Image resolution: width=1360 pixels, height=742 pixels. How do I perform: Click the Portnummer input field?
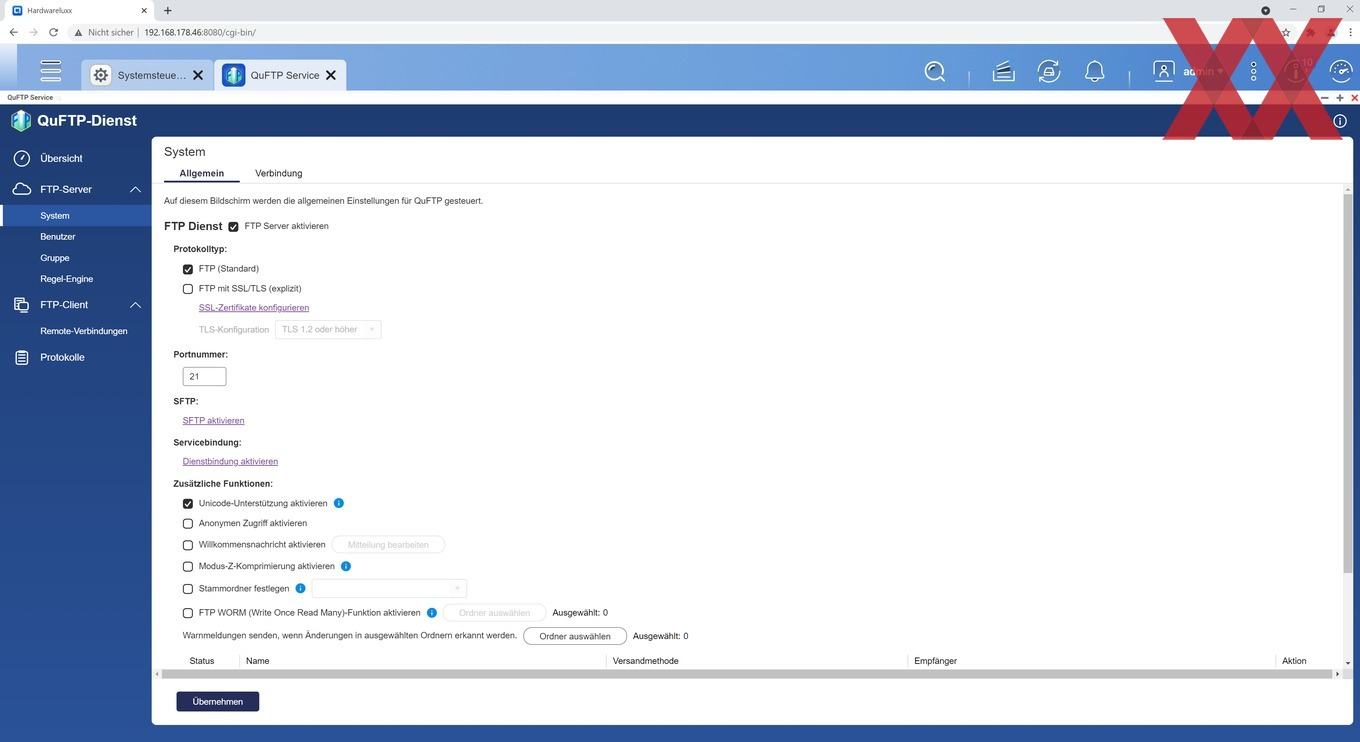tap(204, 377)
